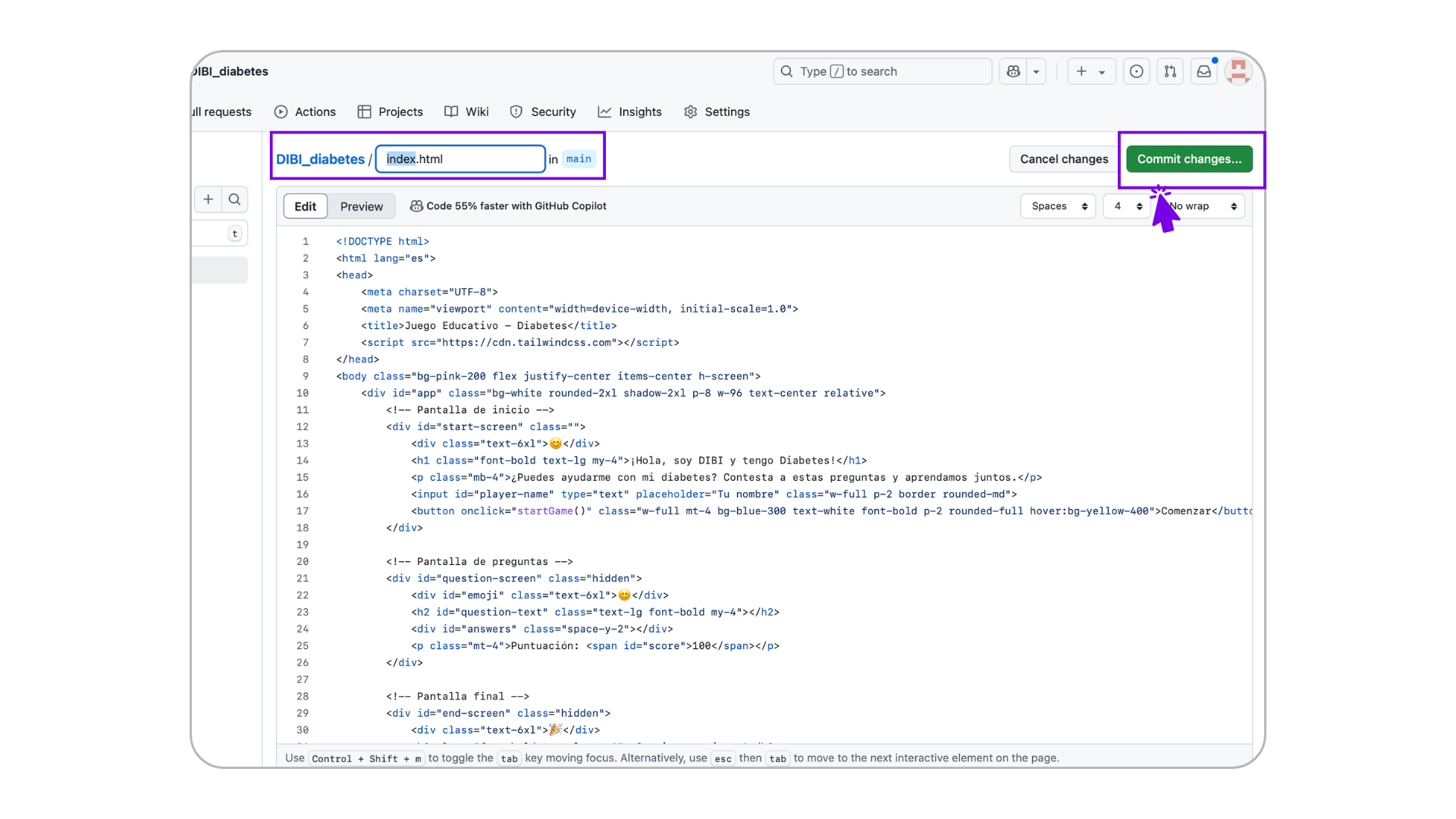Click the plus create-new icon
Screen dimensions: 1456x819
(1081, 71)
